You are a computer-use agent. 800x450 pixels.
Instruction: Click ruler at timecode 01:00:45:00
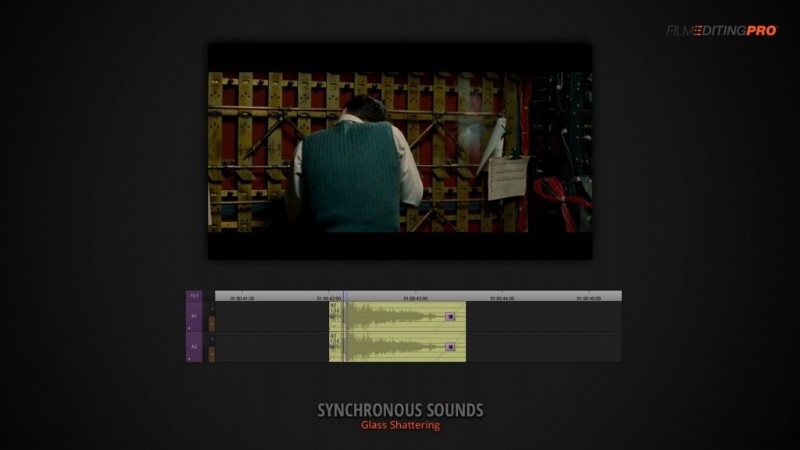(589, 298)
